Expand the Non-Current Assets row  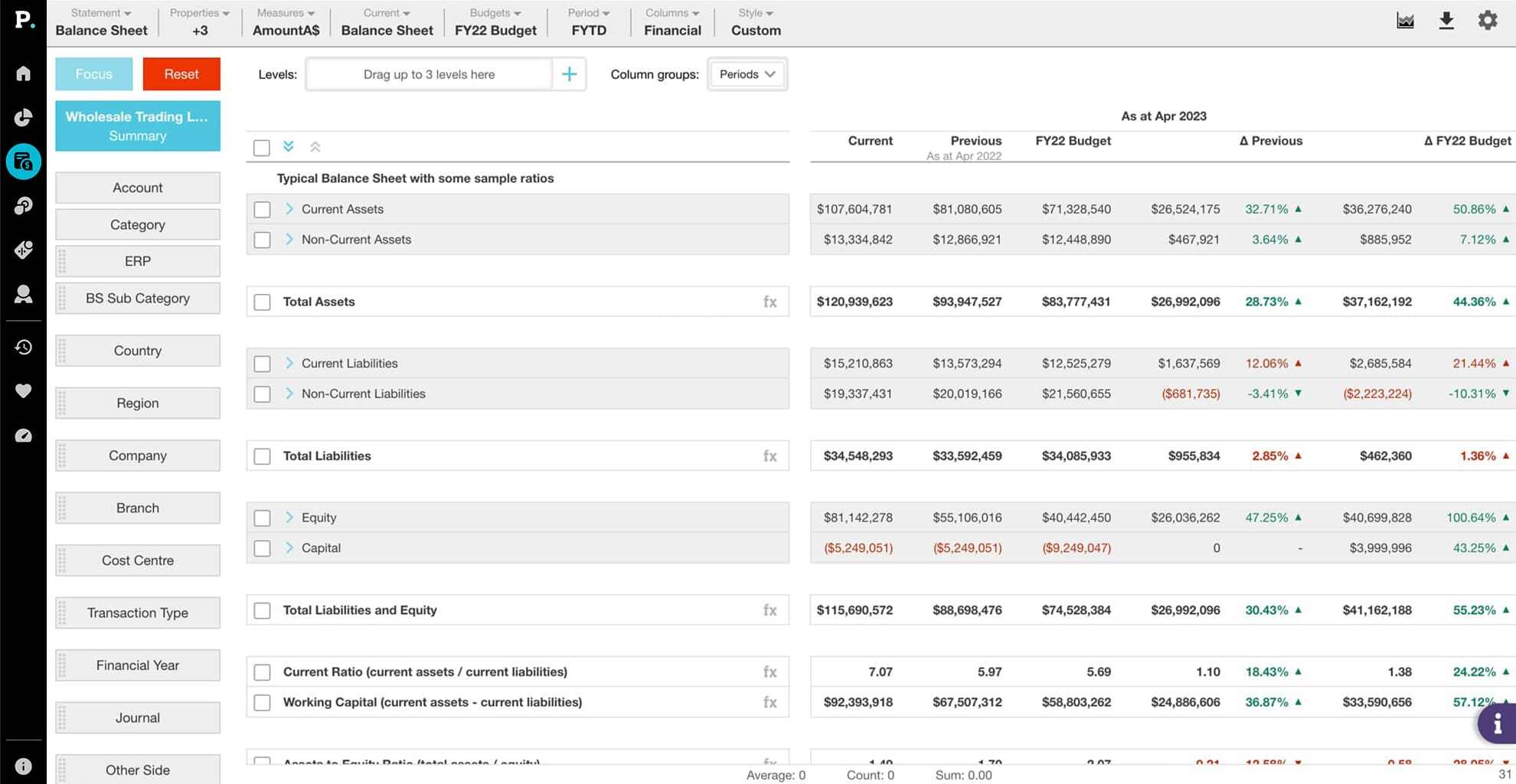pyautogui.click(x=289, y=240)
